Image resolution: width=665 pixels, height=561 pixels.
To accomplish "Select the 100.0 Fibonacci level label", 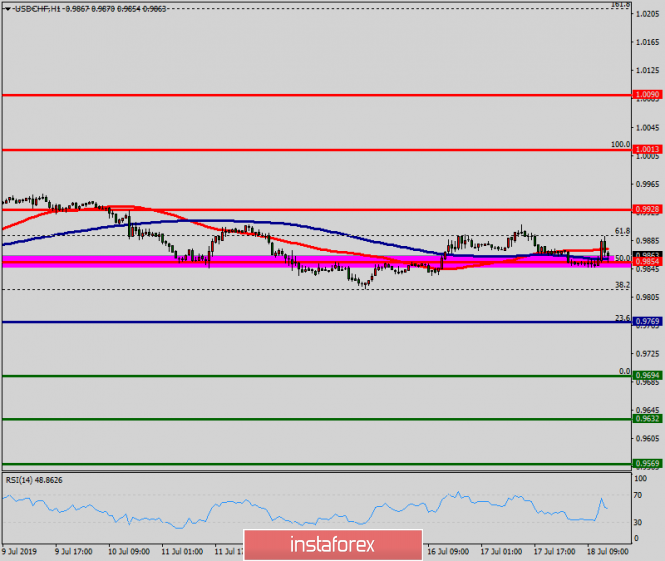I will point(620,144).
